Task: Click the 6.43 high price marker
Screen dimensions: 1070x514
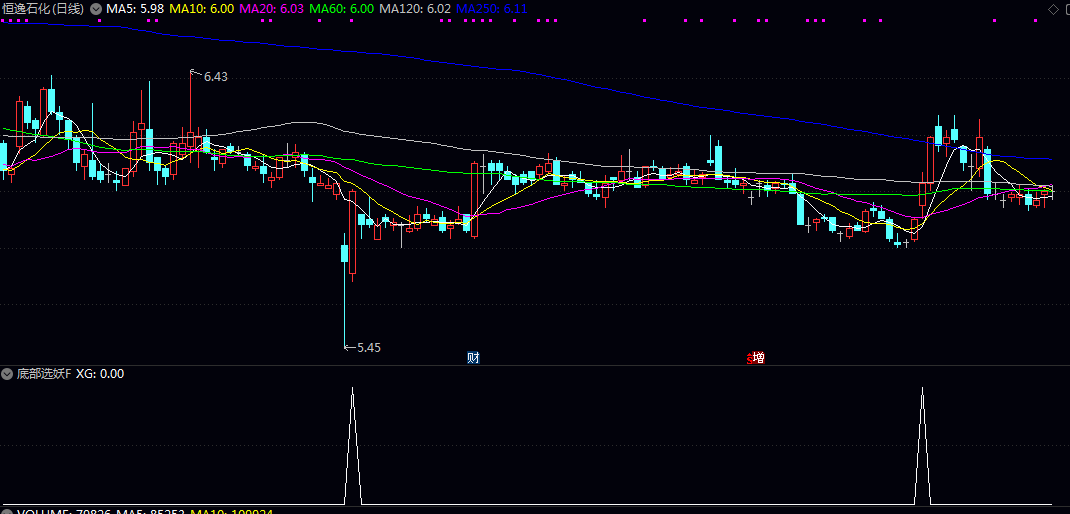Action: click(x=215, y=77)
